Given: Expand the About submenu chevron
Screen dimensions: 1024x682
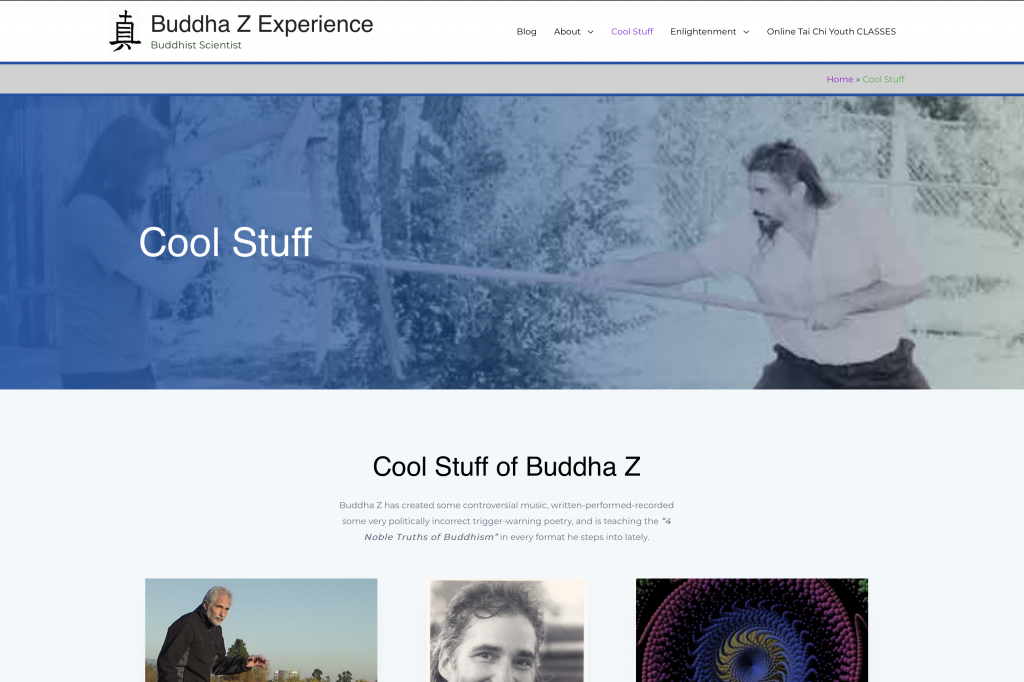Looking at the screenshot, I should (x=590, y=32).
